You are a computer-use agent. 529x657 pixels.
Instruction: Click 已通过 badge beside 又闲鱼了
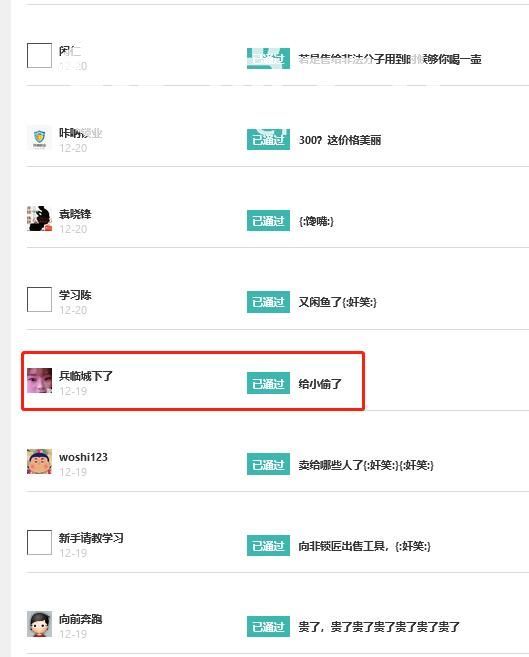click(268, 302)
